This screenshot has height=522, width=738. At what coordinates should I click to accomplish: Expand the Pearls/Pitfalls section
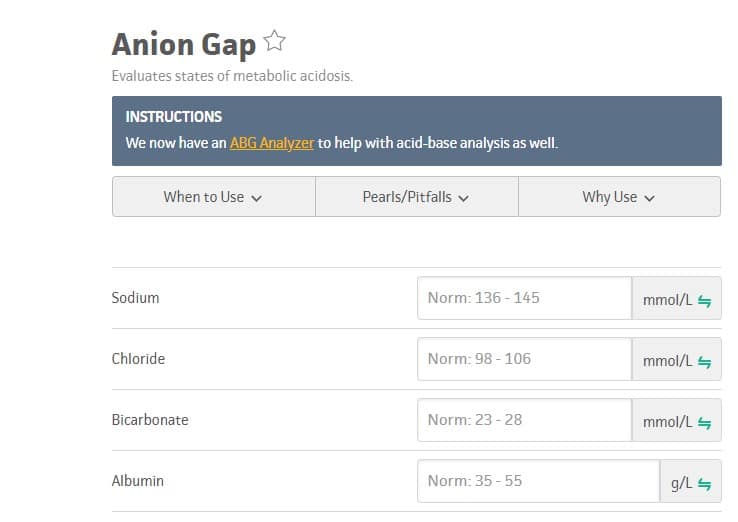pos(417,197)
